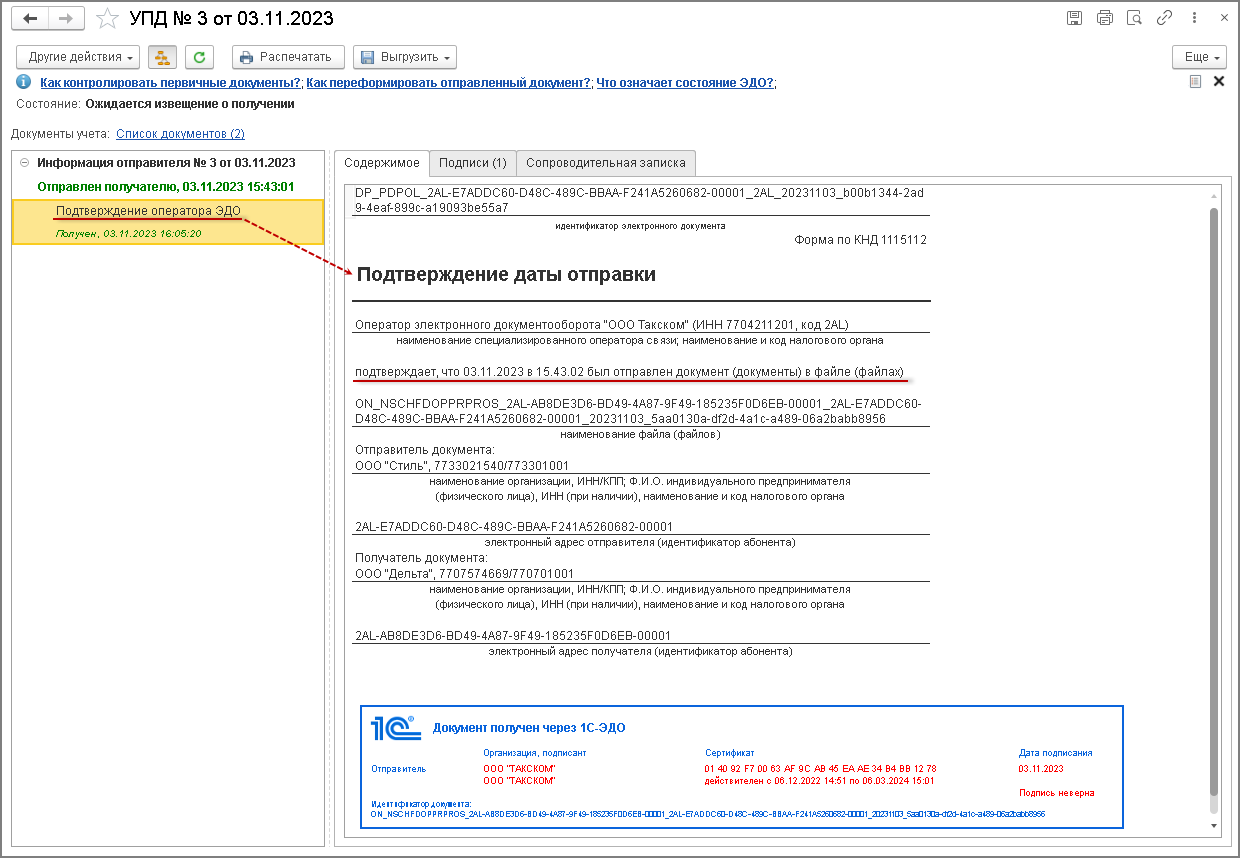Click the document vertical scrollbar thumb
1240x858 pixels.
[1214, 500]
